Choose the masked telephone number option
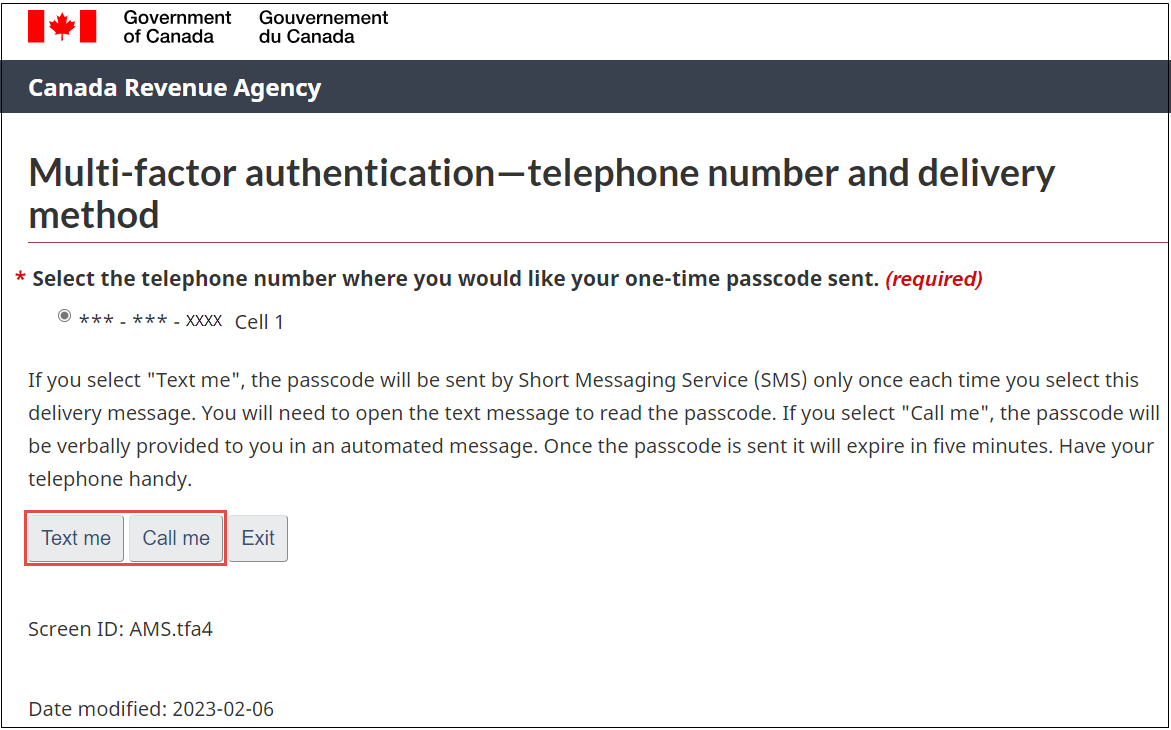Viewport: 1171px width, 730px height. 151,321
